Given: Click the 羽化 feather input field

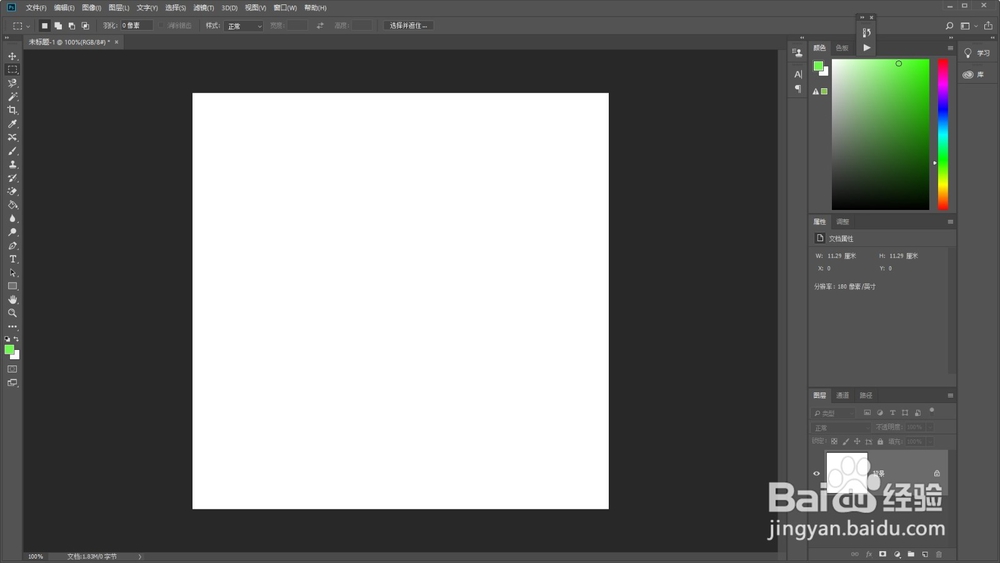Looking at the screenshot, I should (136, 26).
